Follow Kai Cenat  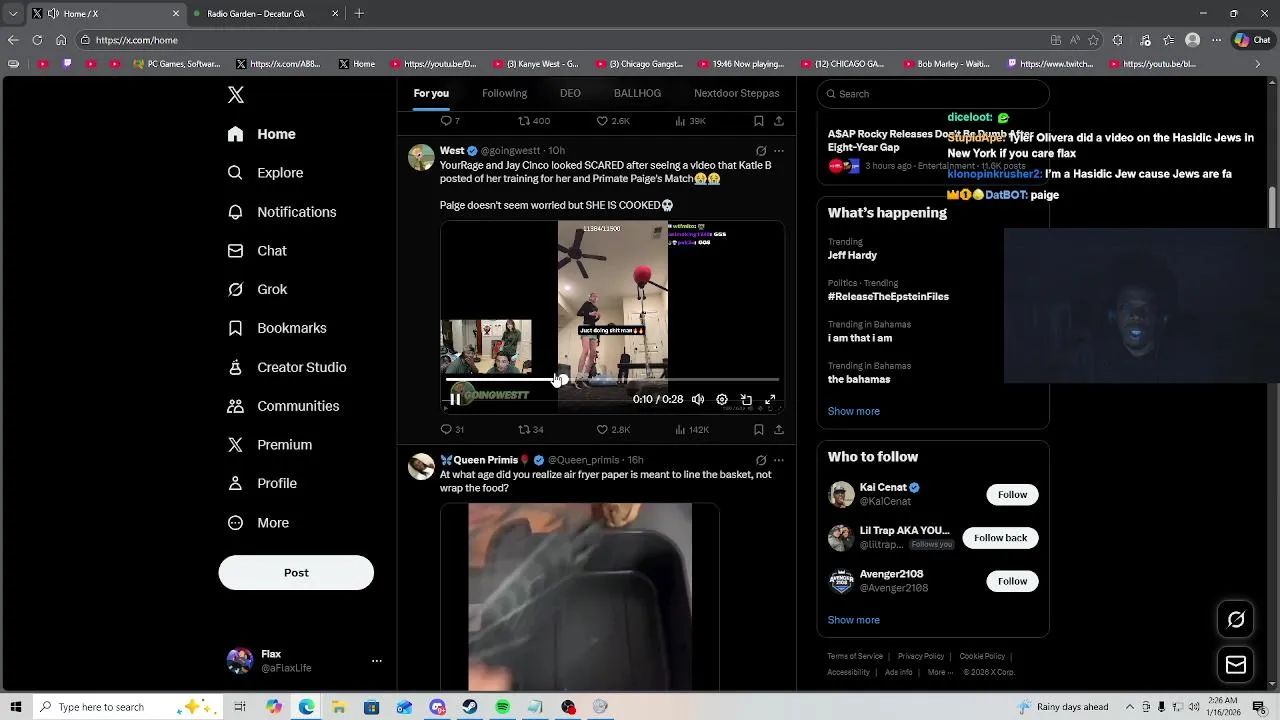point(1012,495)
